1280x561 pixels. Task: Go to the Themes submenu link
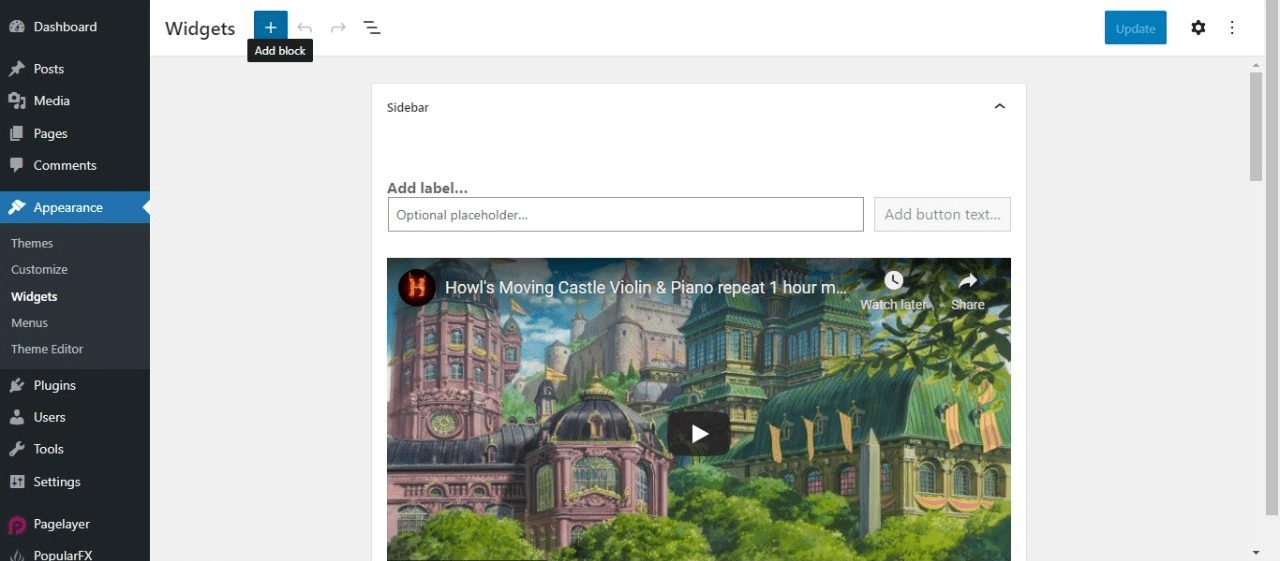(x=32, y=243)
